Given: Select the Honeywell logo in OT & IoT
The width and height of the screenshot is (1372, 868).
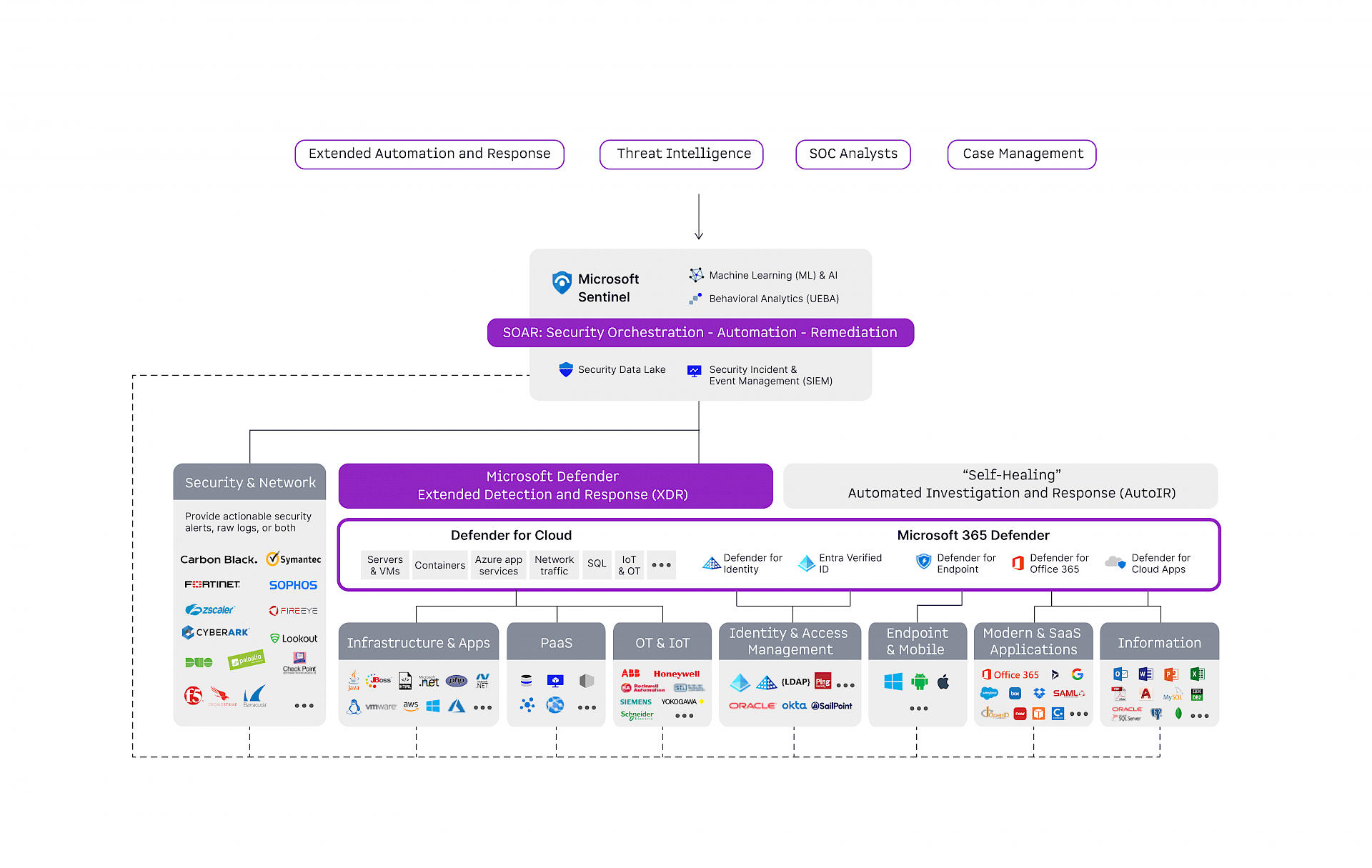Looking at the screenshot, I should (676, 674).
